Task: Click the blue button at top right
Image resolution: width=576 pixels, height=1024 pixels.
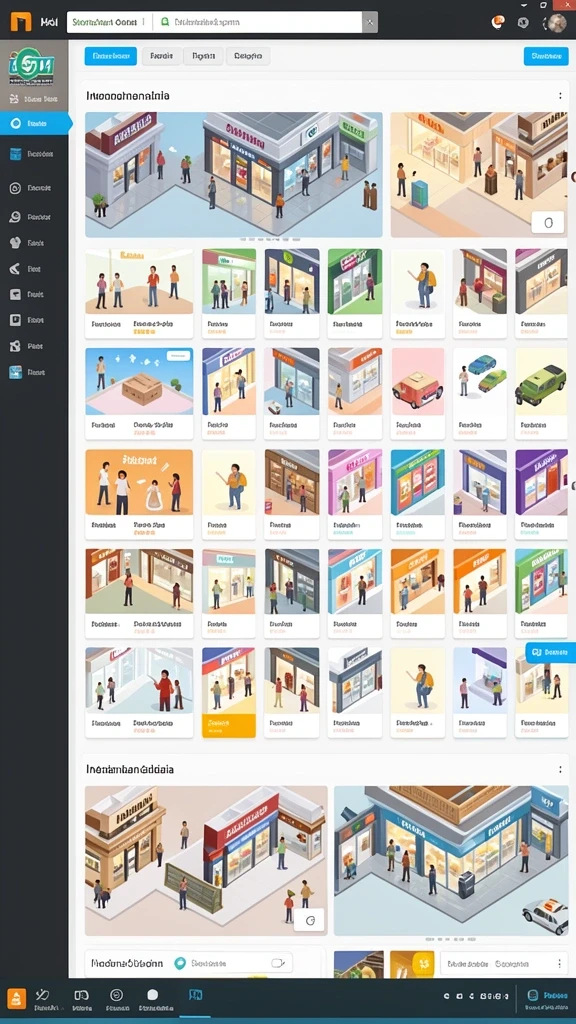Action: 546,56
